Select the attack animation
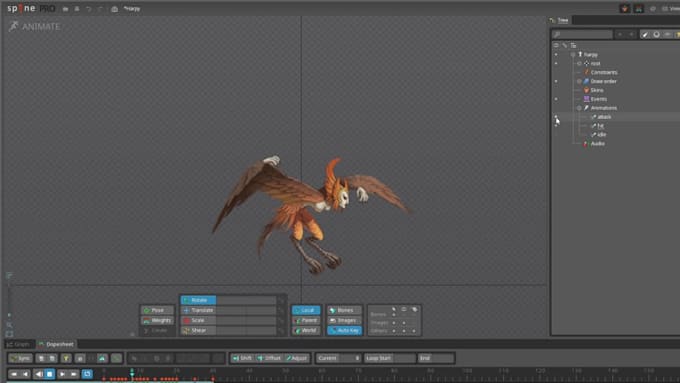The height and width of the screenshot is (383, 680). tap(604, 117)
